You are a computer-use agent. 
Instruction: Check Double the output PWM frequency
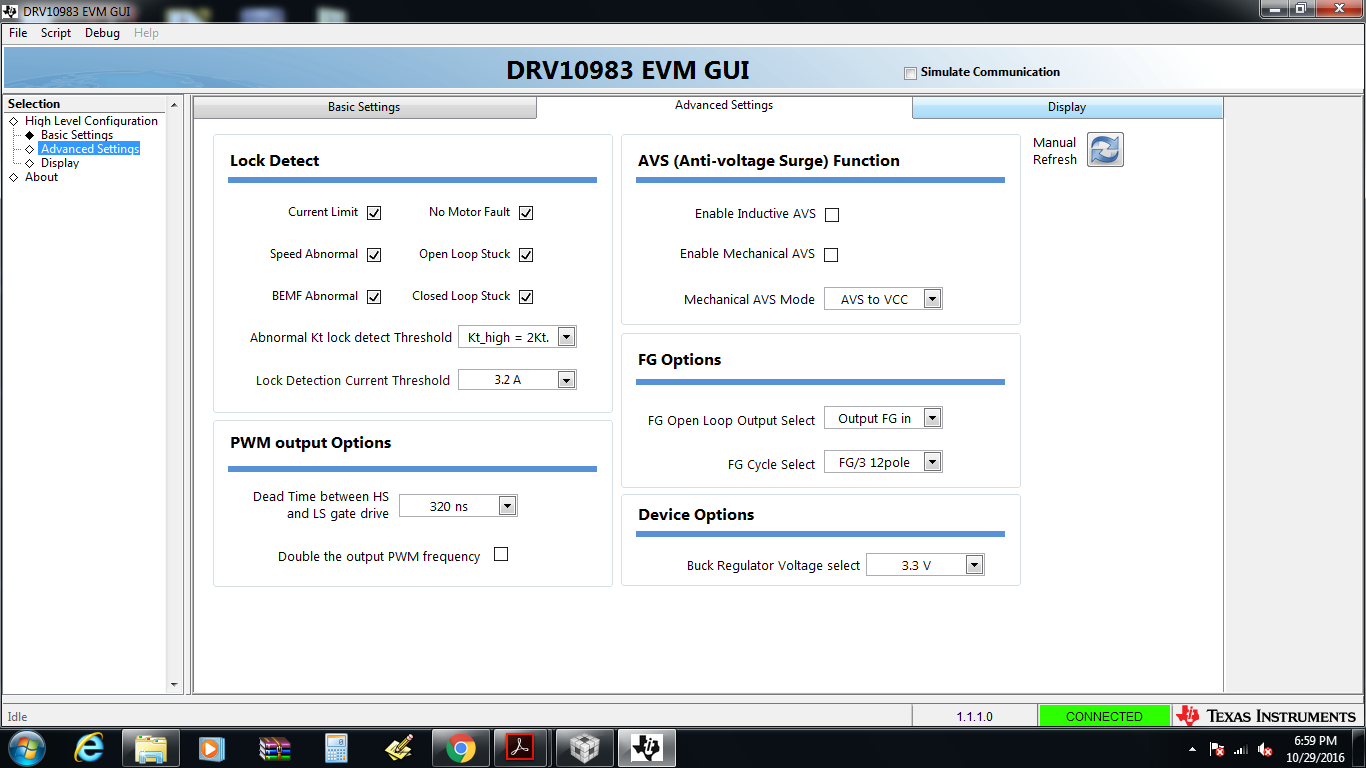click(x=501, y=554)
